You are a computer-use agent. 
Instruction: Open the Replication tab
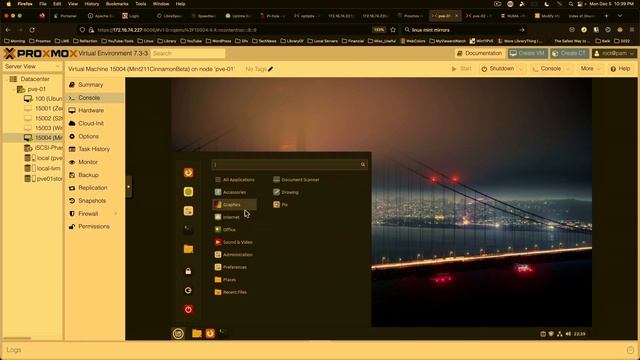tap(94, 188)
